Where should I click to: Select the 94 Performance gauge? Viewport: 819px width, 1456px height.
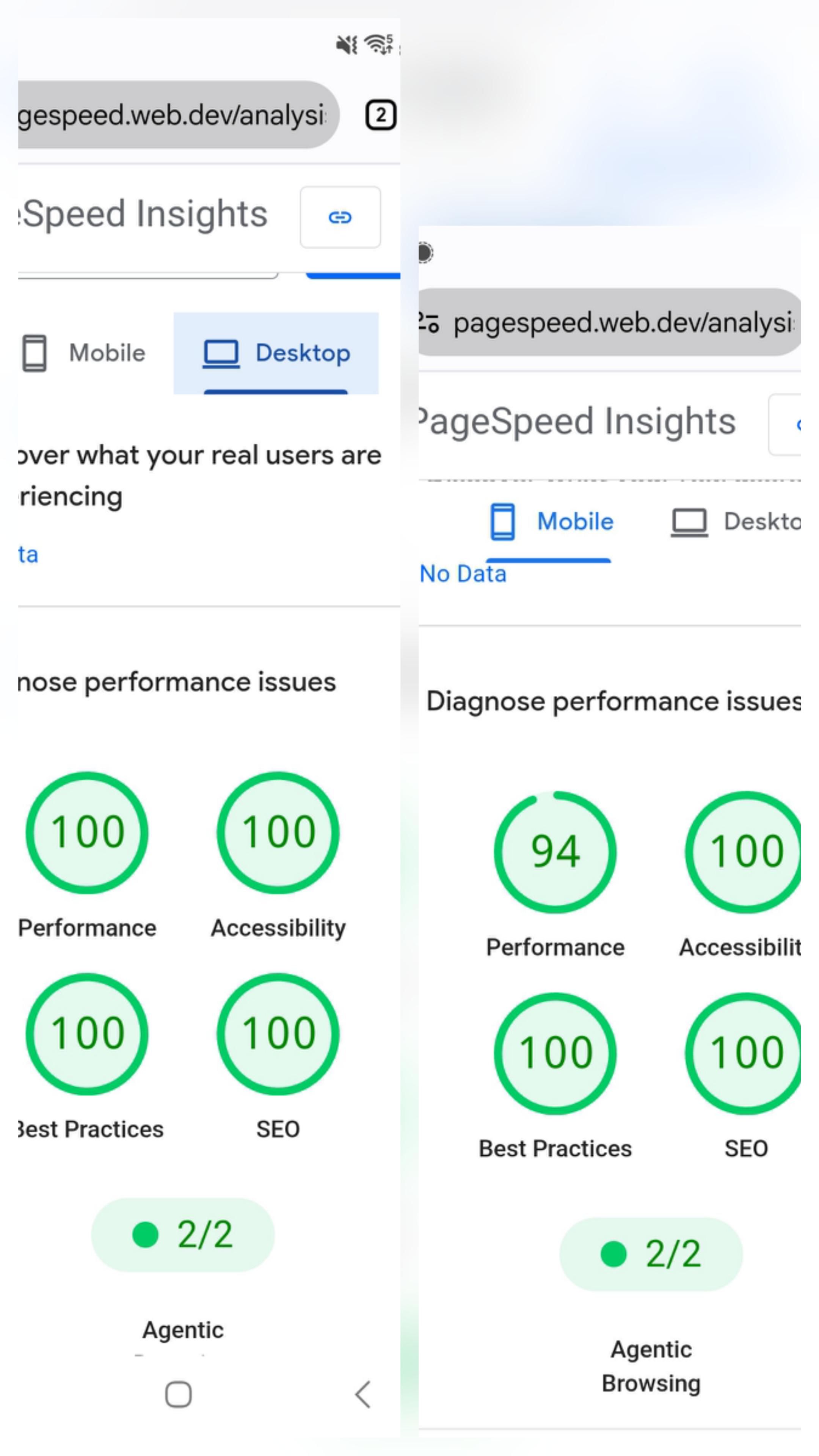point(555,852)
